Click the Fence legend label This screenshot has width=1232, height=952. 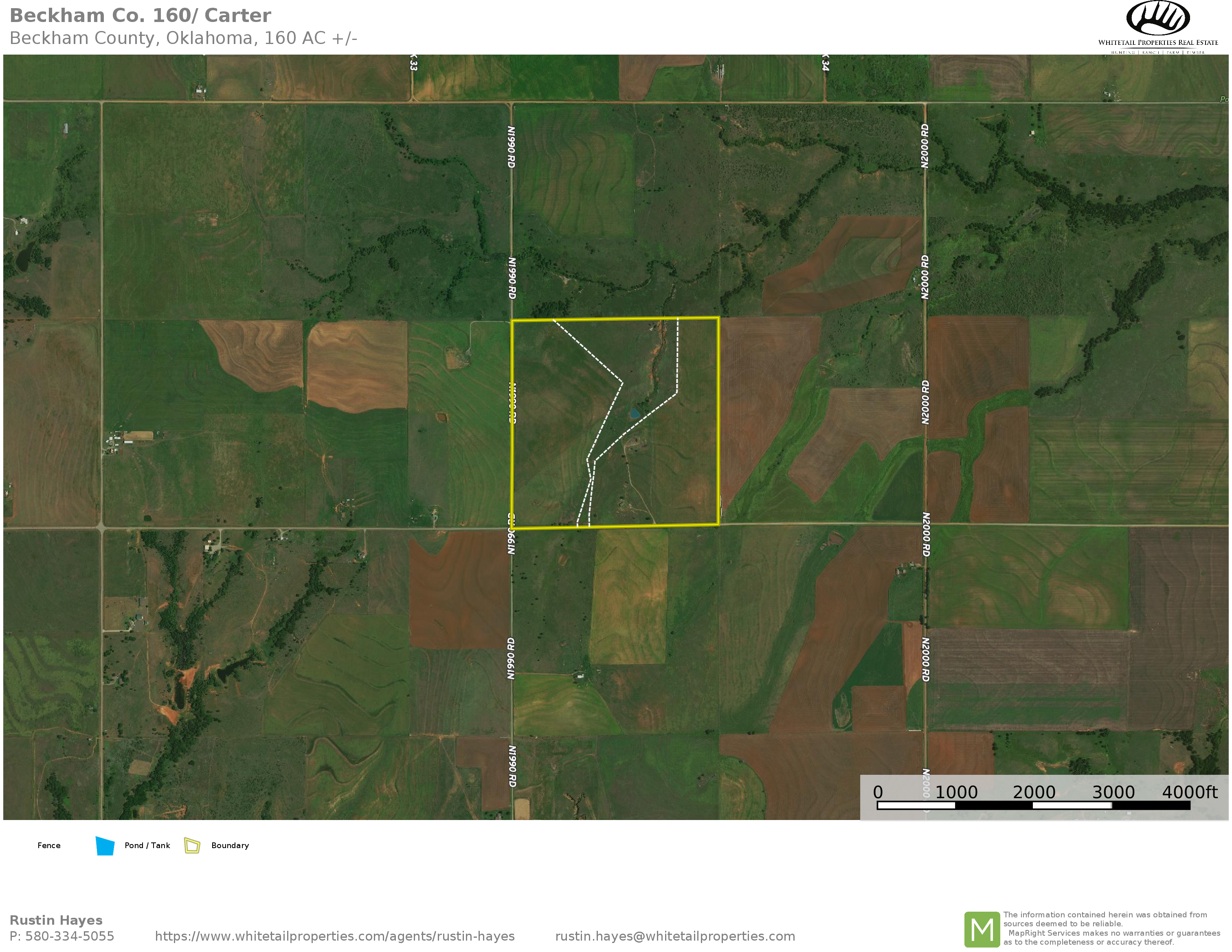49,845
